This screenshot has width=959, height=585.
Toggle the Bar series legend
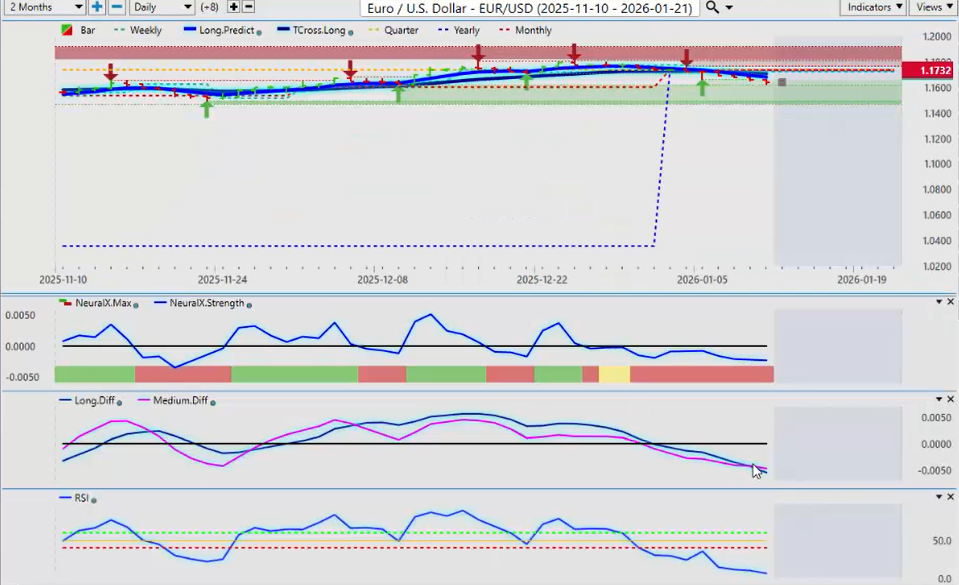click(x=79, y=31)
